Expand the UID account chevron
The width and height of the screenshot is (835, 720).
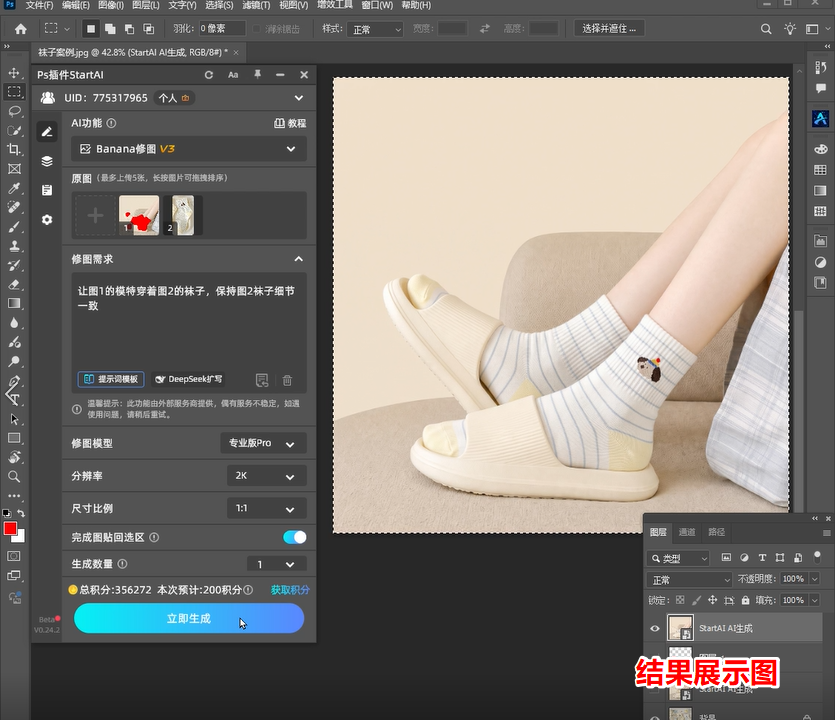[x=299, y=98]
